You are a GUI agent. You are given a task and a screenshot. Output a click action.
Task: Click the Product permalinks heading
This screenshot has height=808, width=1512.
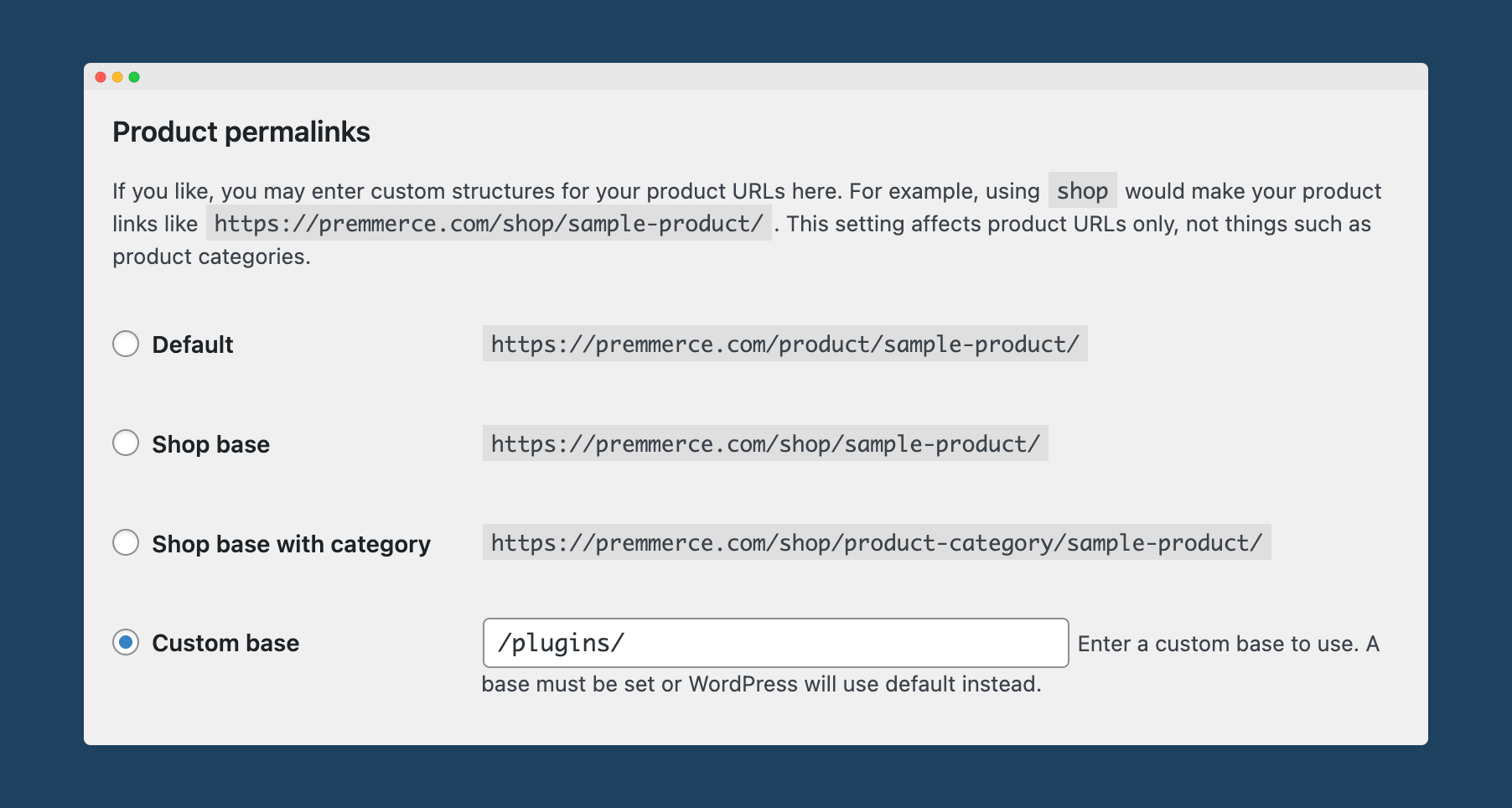coord(242,132)
